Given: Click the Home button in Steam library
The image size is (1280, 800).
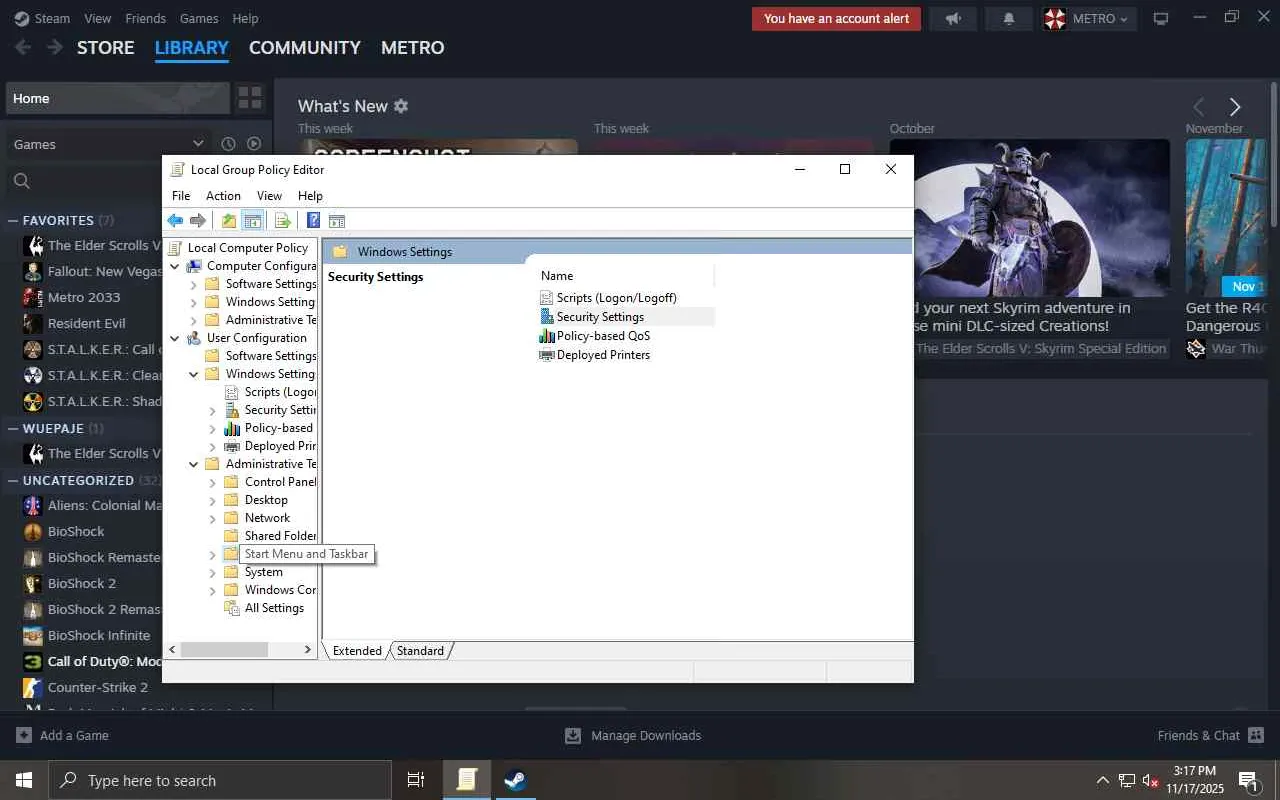Looking at the screenshot, I should coord(118,98).
